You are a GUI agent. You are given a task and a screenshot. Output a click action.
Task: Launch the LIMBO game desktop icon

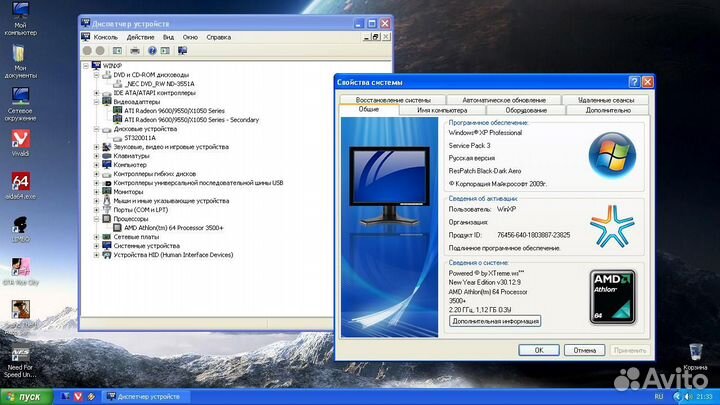coord(20,229)
